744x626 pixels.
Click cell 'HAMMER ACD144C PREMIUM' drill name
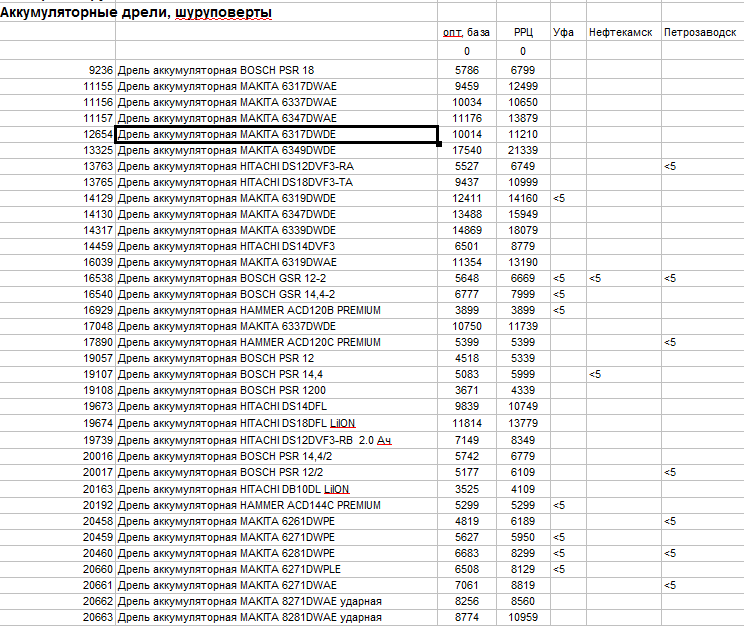(x=276, y=505)
